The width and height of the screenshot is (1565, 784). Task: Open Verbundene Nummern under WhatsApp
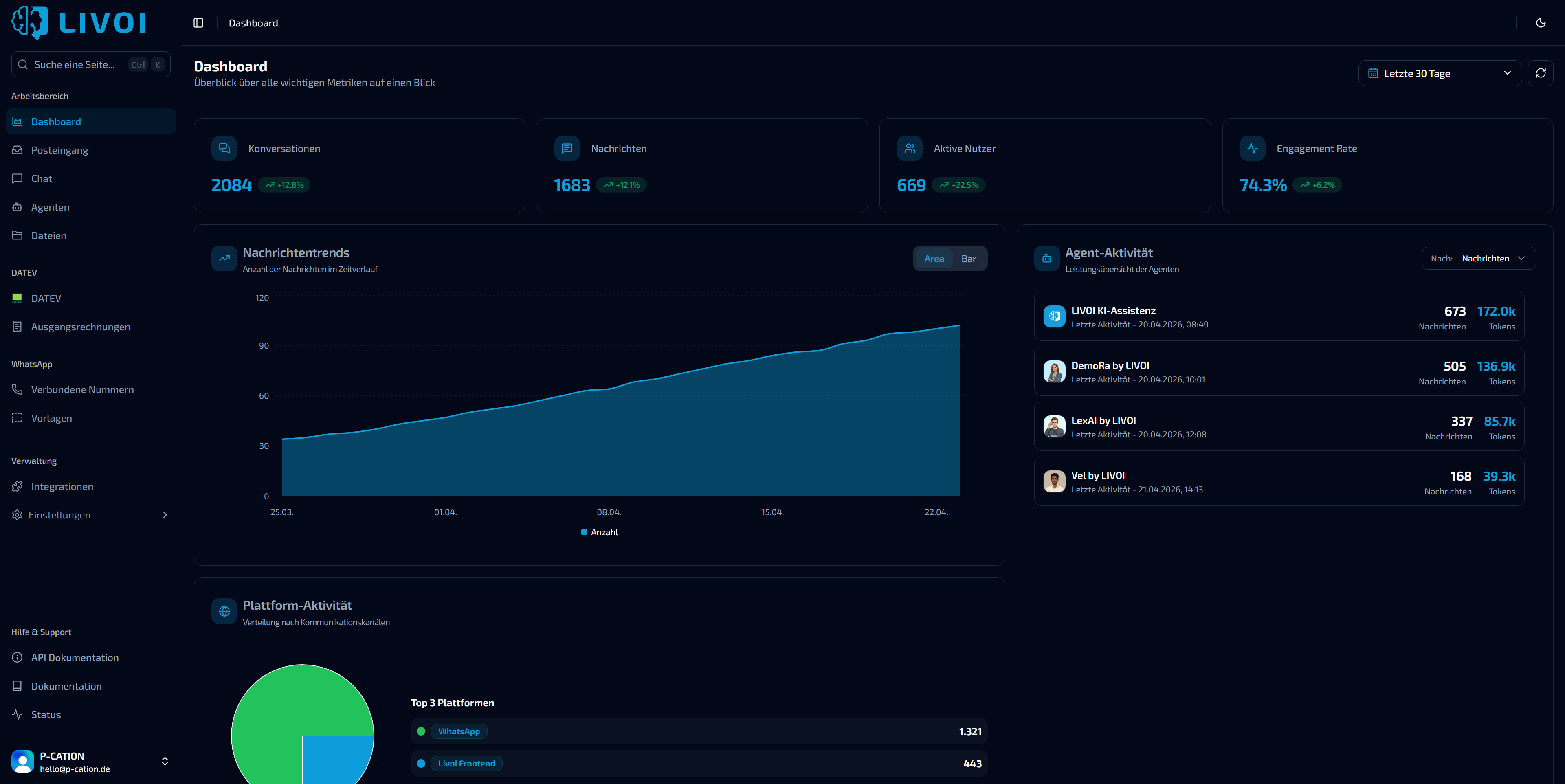click(x=83, y=389)
